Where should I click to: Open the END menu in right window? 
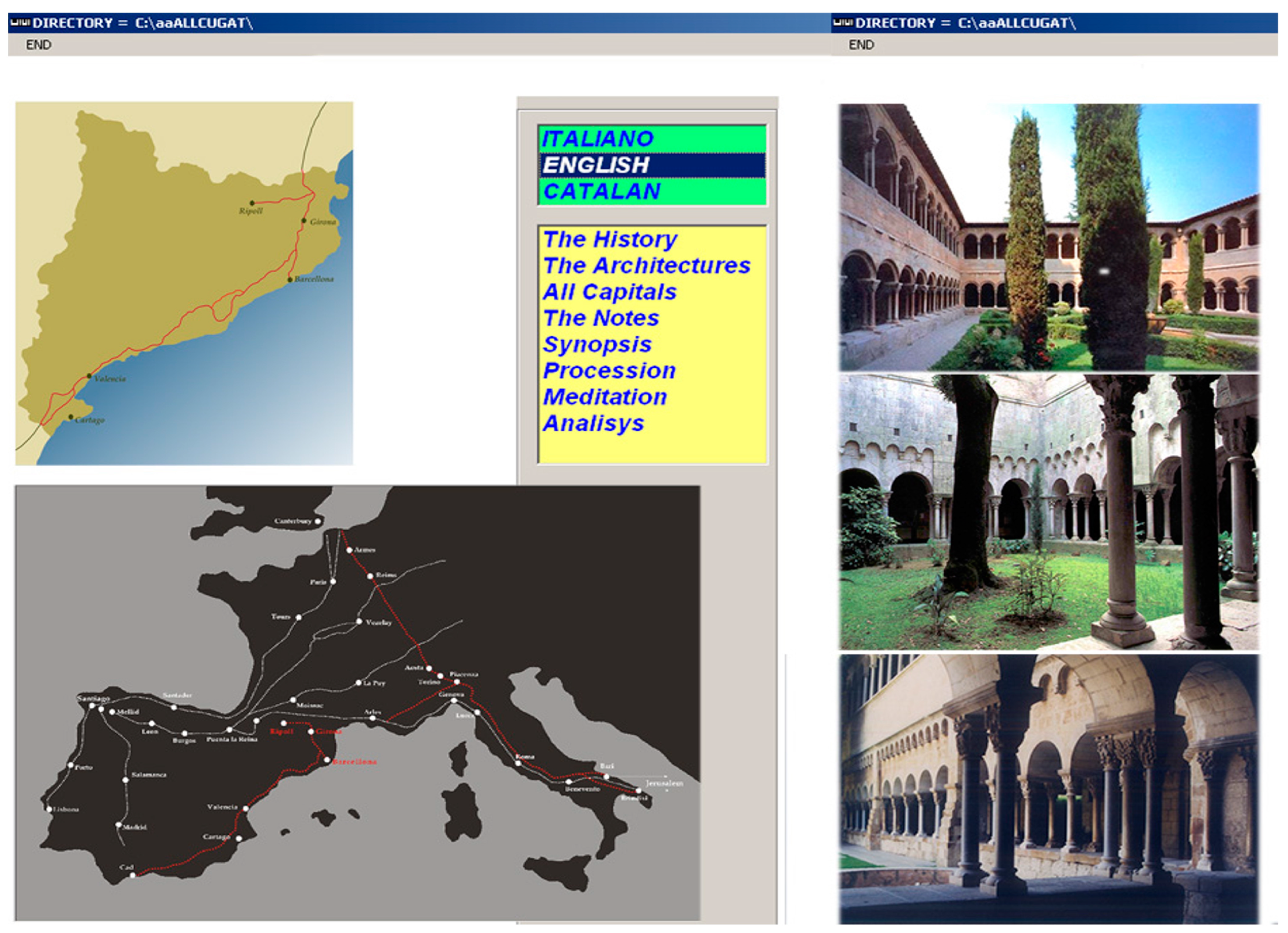(861, 45)
